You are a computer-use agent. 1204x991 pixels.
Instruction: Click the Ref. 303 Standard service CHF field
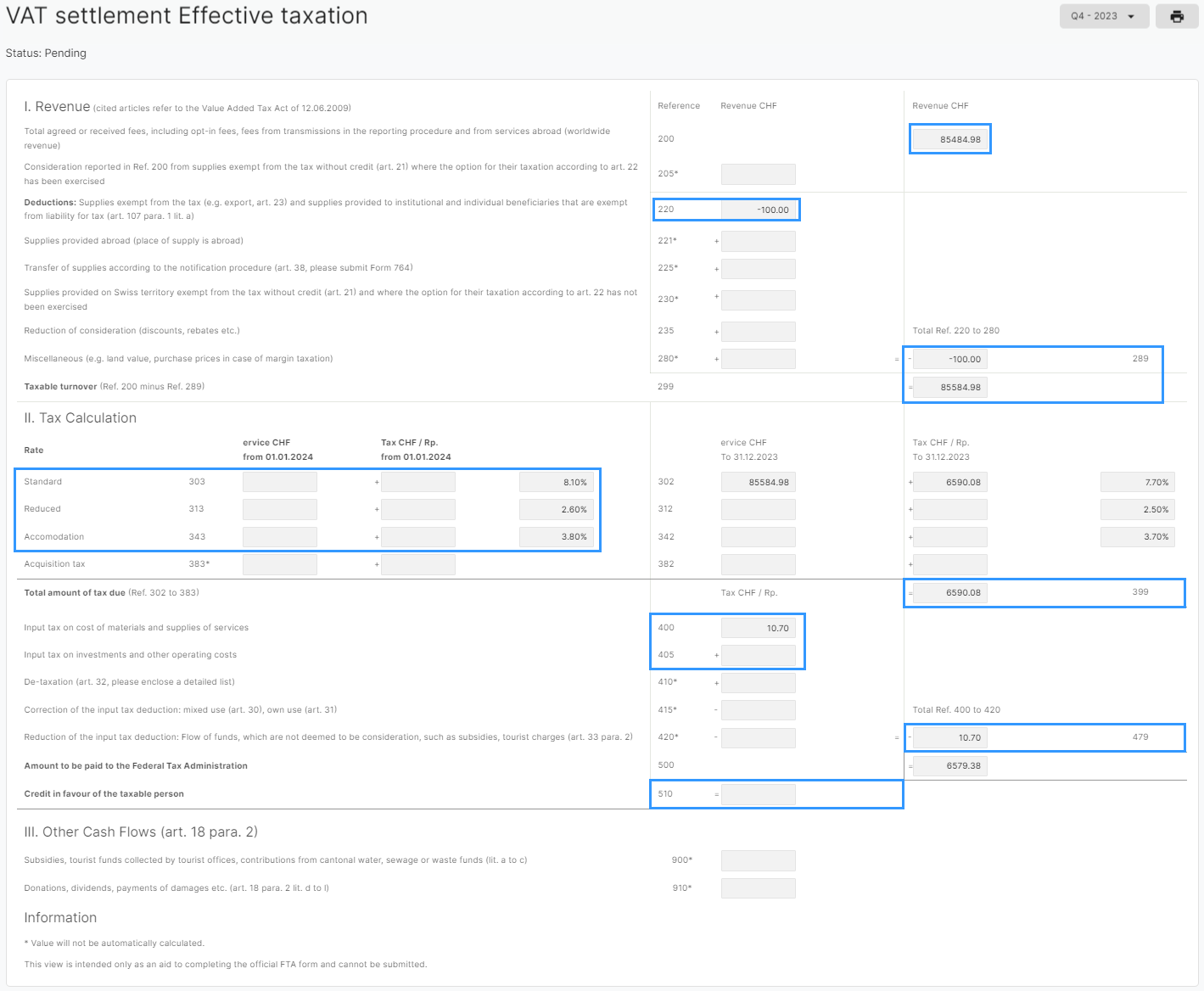click(x=279, y=482)
